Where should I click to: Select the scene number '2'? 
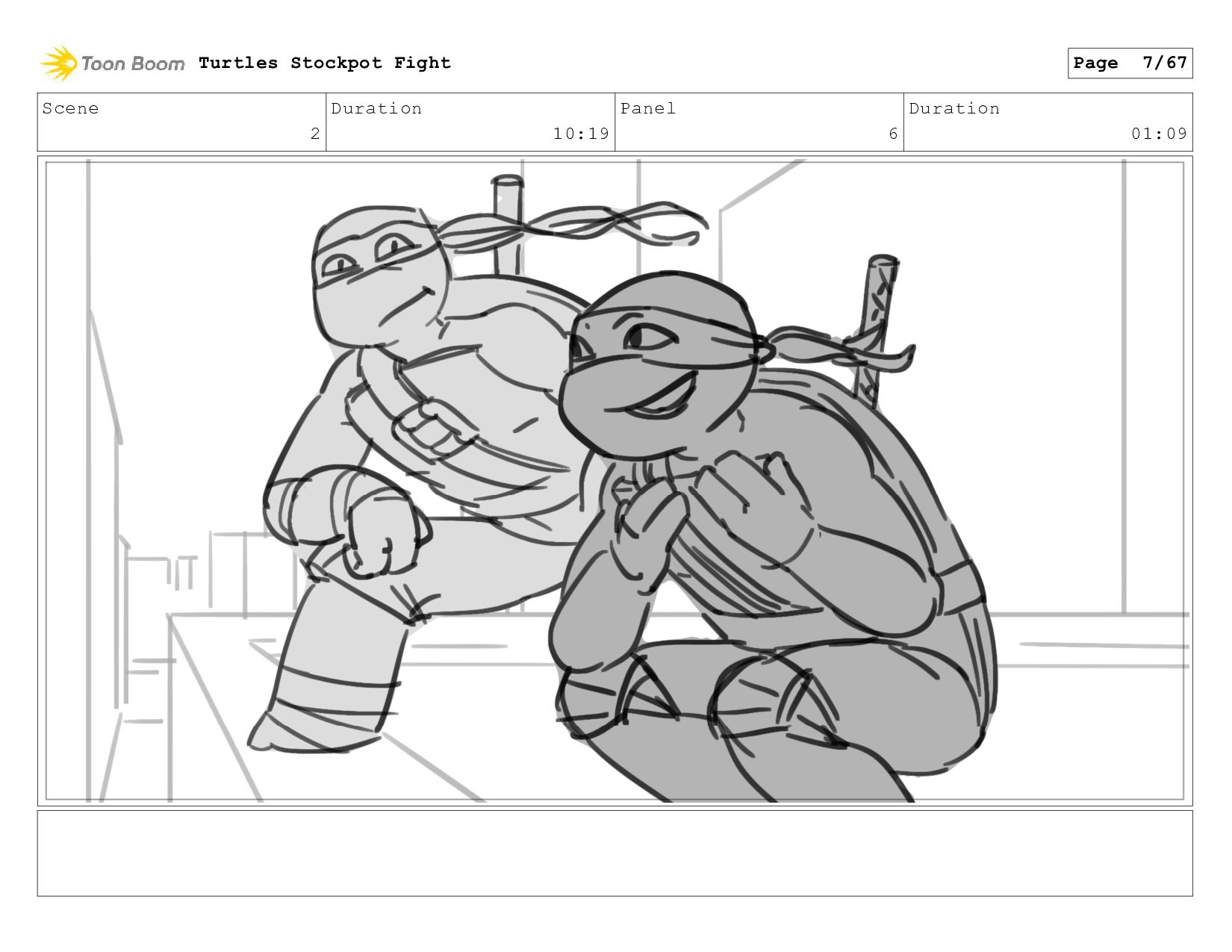(315, 134)
